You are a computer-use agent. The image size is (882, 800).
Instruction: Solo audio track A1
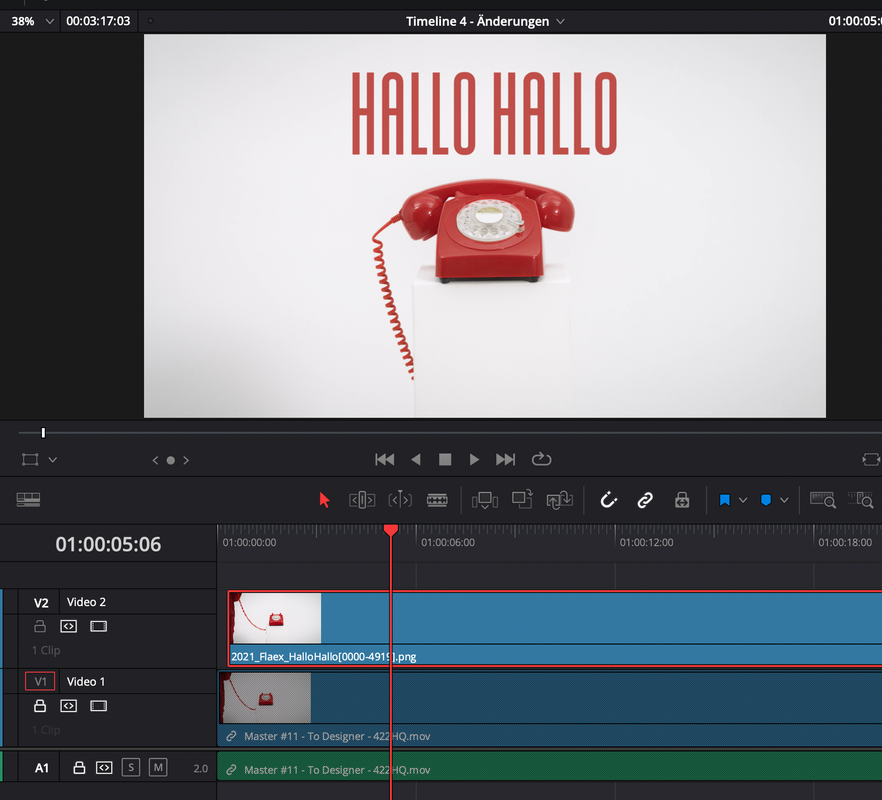131,768
